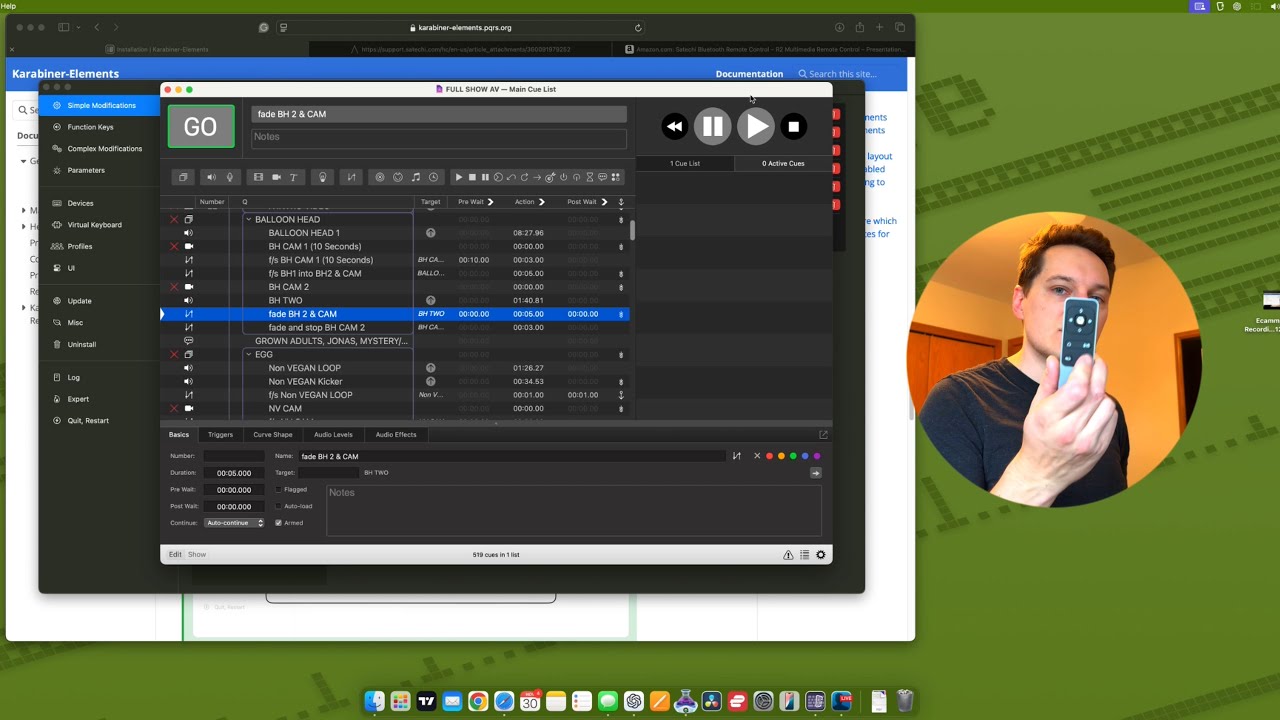Pop out the inspector panel
Screen dimensions: 1280x720
tap(823, 434)
